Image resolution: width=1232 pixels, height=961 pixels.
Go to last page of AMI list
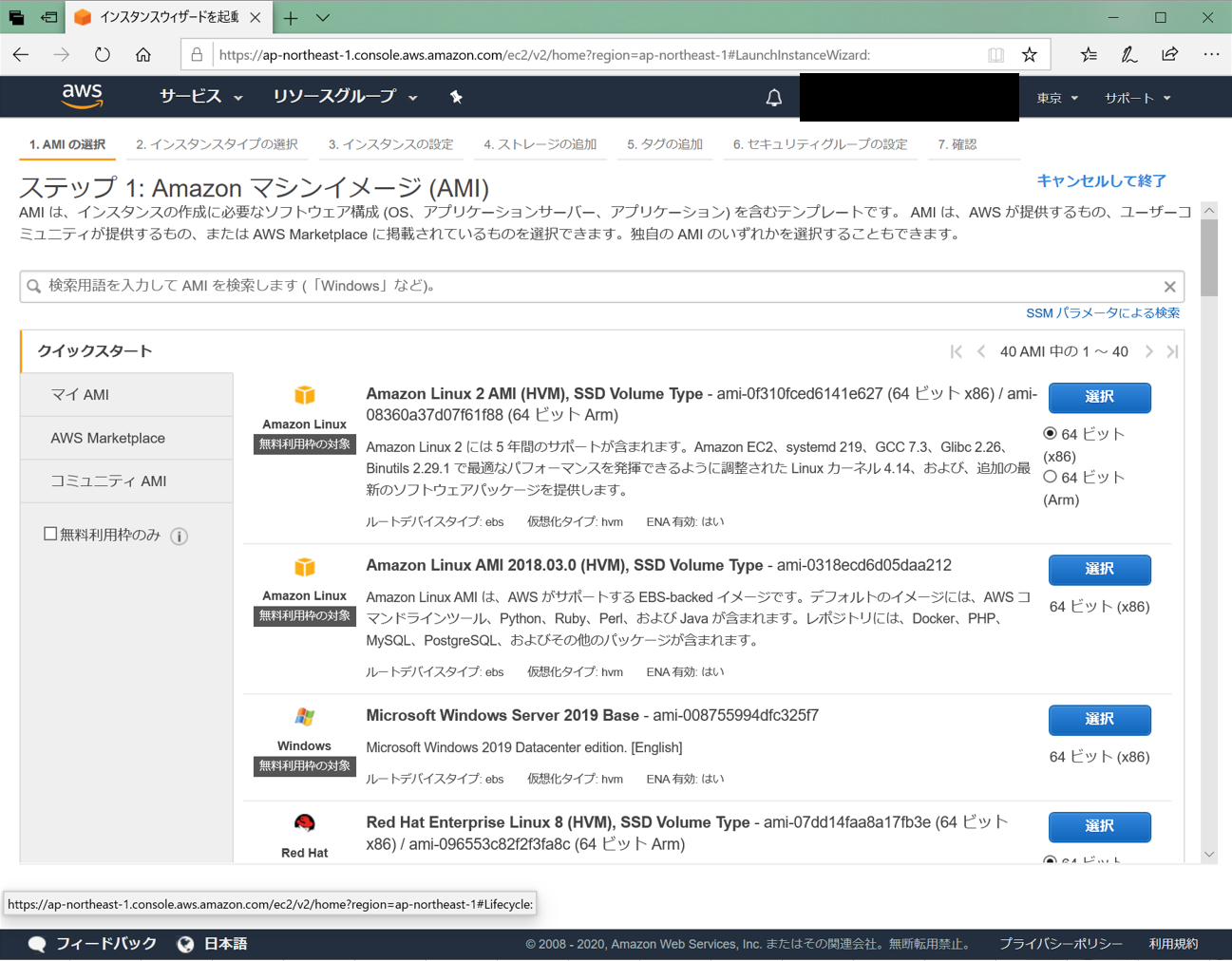(1173, 351)
